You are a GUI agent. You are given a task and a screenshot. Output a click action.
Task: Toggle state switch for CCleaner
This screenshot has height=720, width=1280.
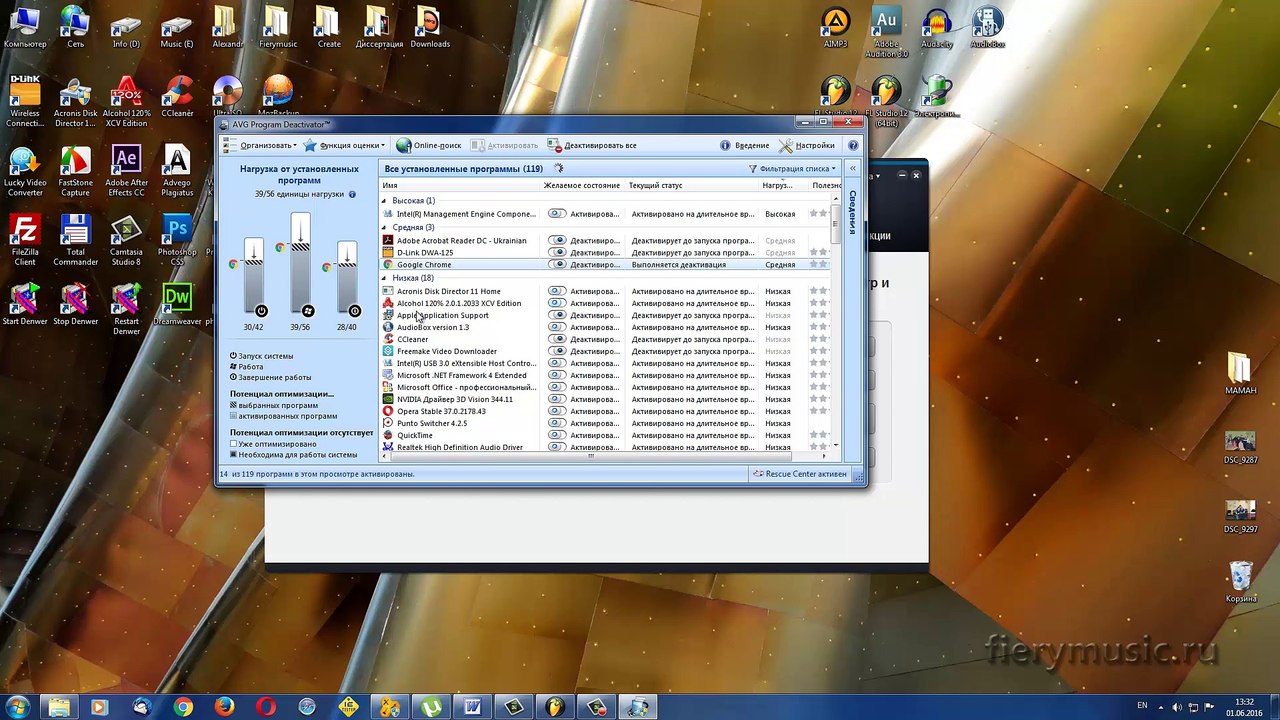[557, 339]
